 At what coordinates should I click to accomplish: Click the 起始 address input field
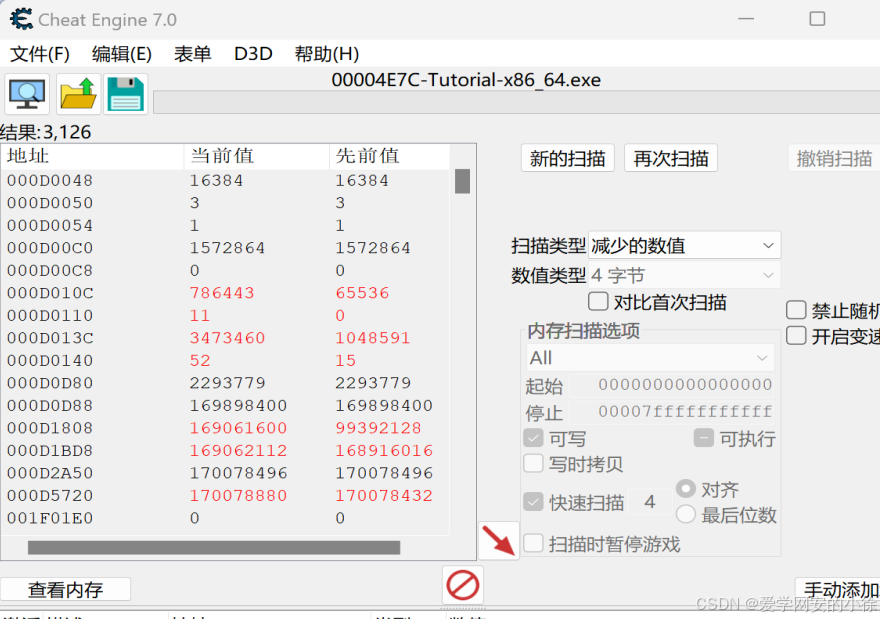tap(671, 385)
